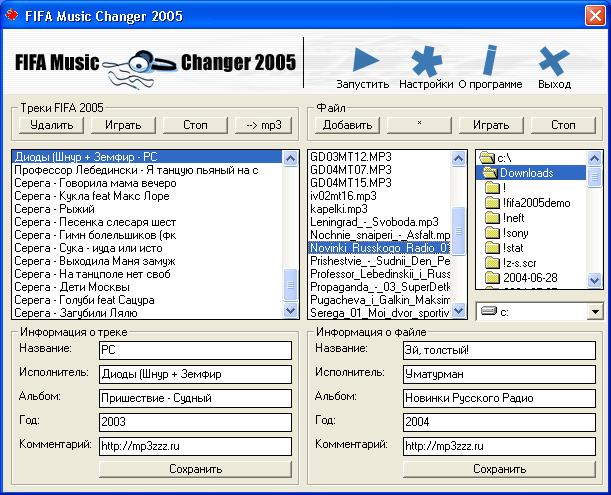This screenshot has width=611, height=495.
Task: Click file Название field Эй, толстый!
Action: coord(499,350)
